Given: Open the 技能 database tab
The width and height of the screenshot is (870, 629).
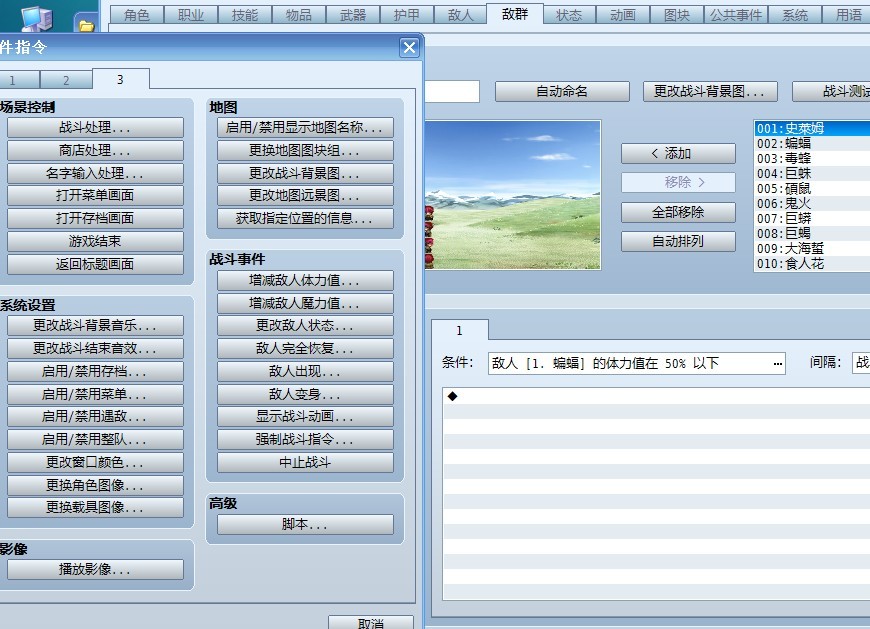Looking at the screenshot, I should (x=245, y=15).
